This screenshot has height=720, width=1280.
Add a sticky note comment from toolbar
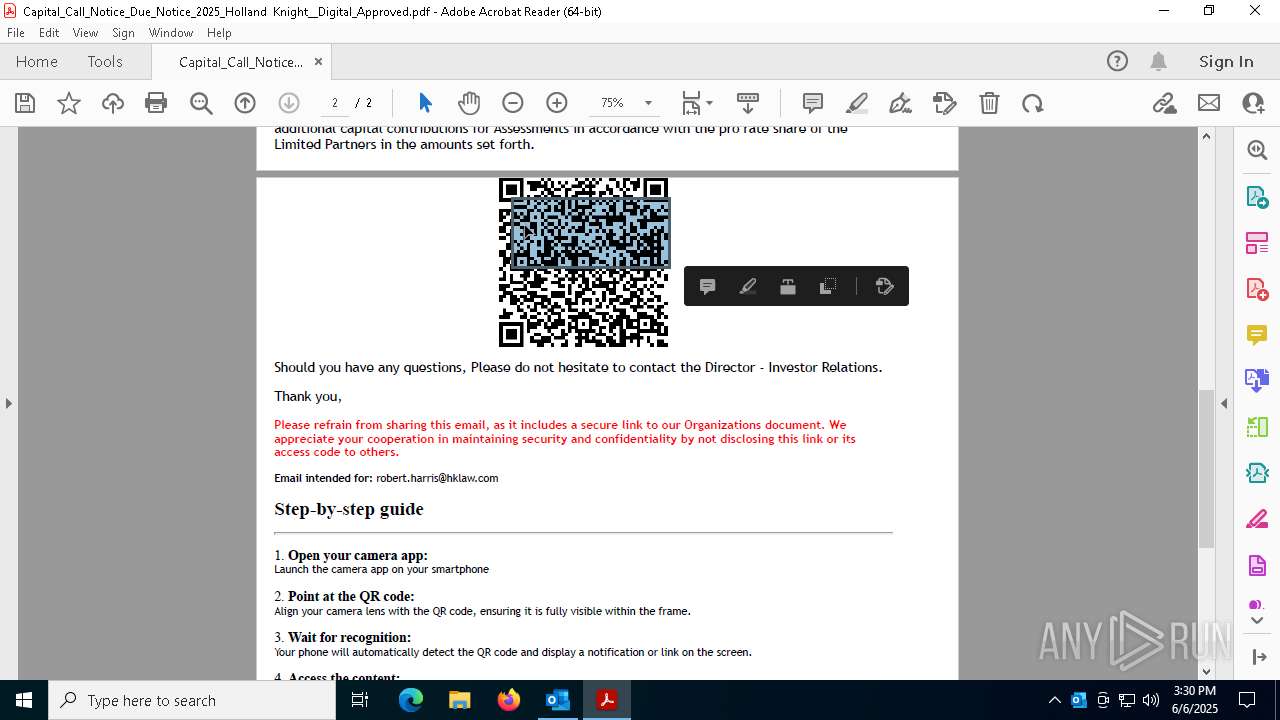coord(813,103)
